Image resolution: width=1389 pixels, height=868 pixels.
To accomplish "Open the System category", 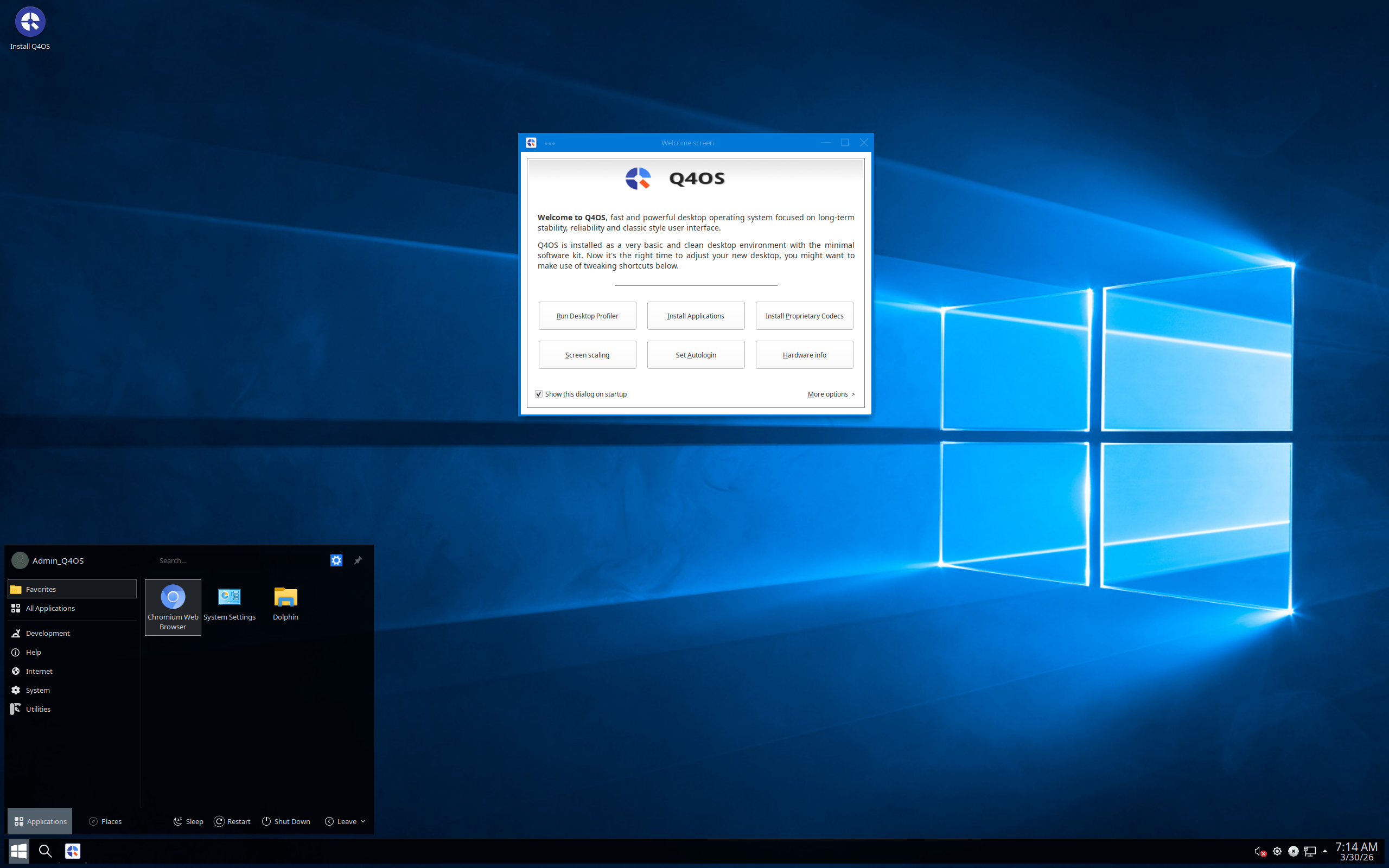I will point(72,690).
